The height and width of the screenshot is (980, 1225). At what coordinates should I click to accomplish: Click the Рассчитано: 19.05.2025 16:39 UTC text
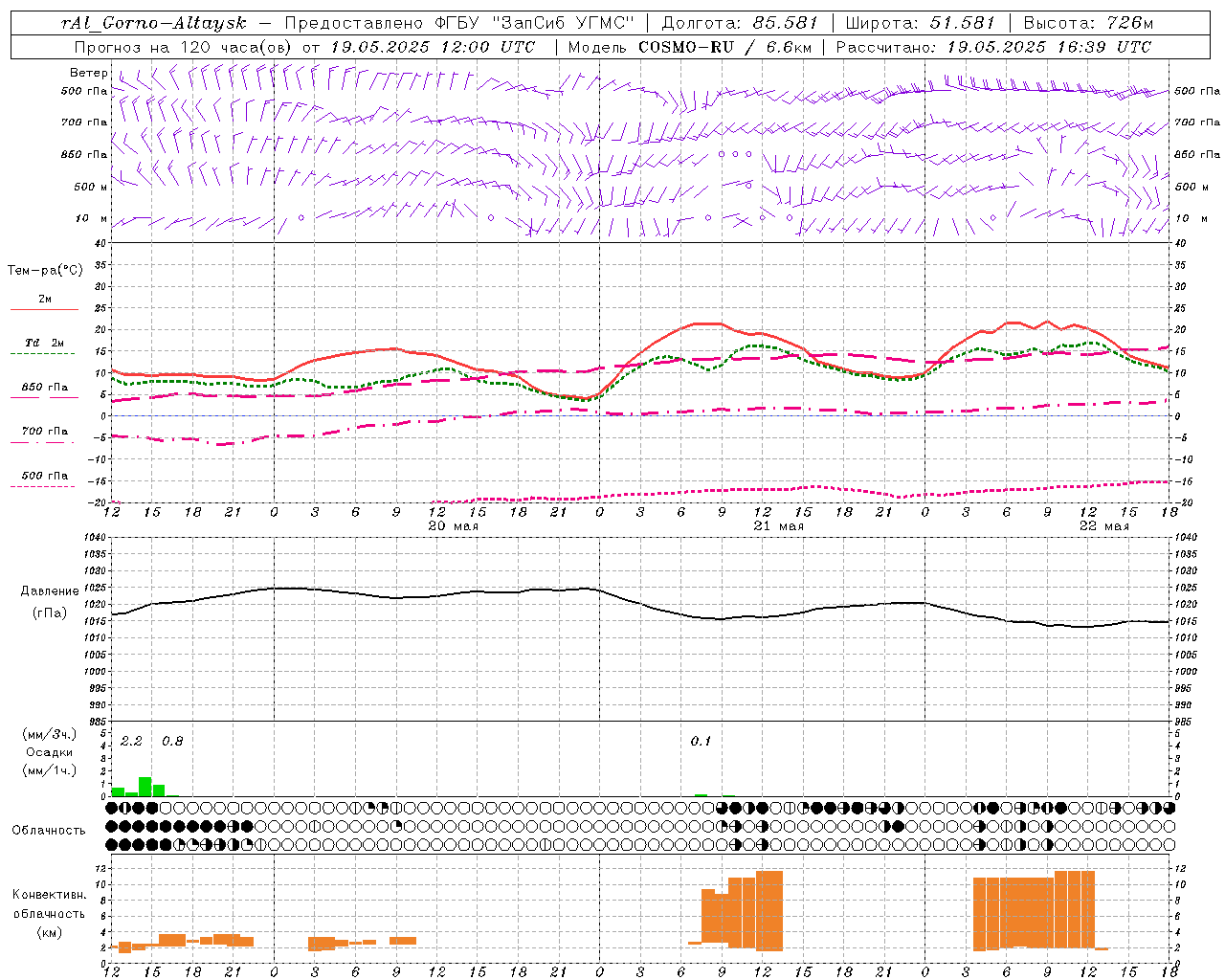[x=993, y=47]
